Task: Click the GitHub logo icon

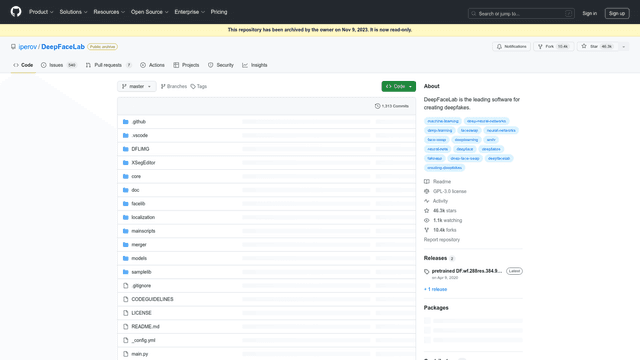Action: coord(16,11)
